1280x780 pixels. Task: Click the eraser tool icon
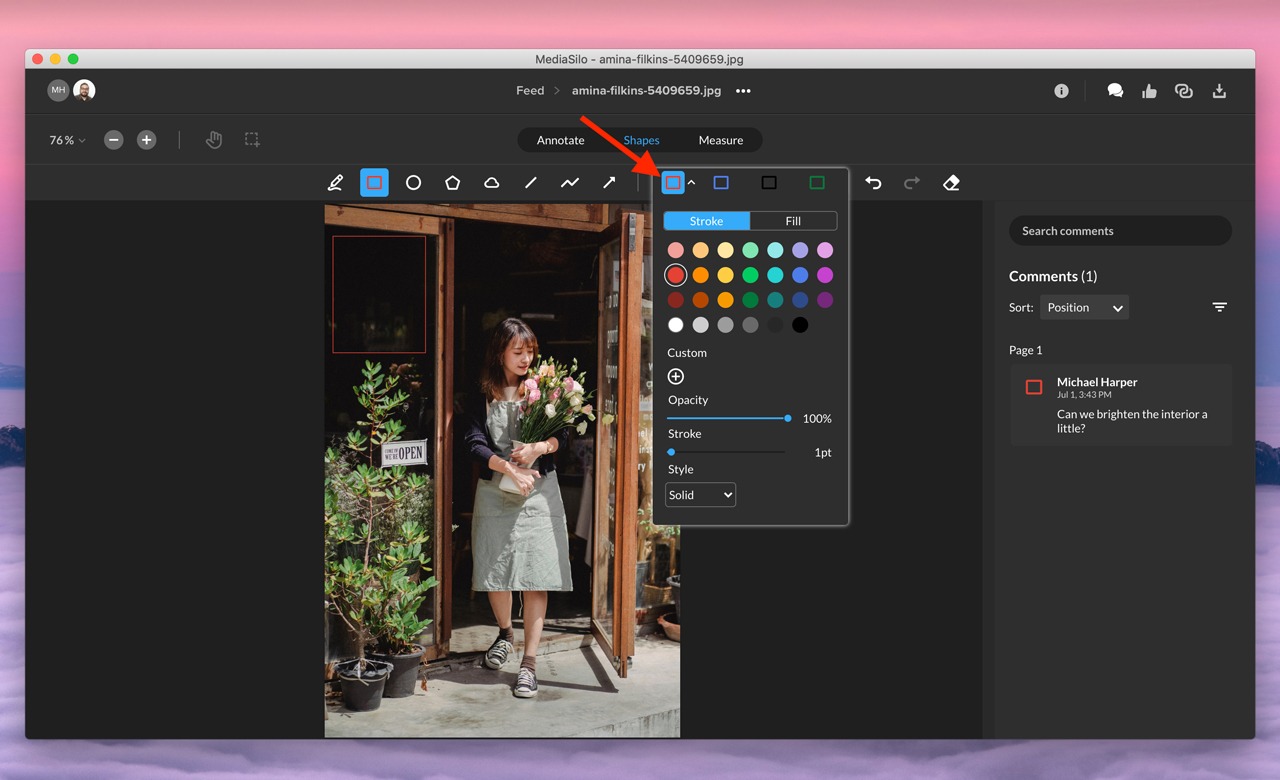[951, 183]
